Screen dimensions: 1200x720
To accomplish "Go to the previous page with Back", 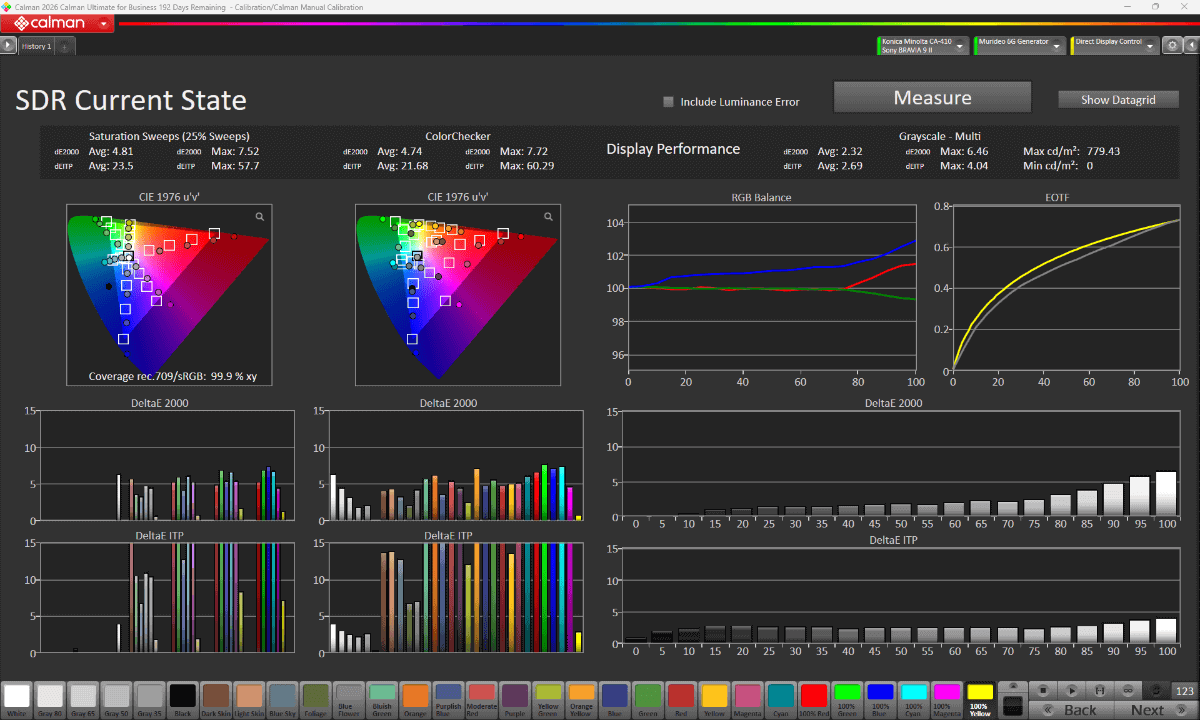I will [x=1070, y=709].
